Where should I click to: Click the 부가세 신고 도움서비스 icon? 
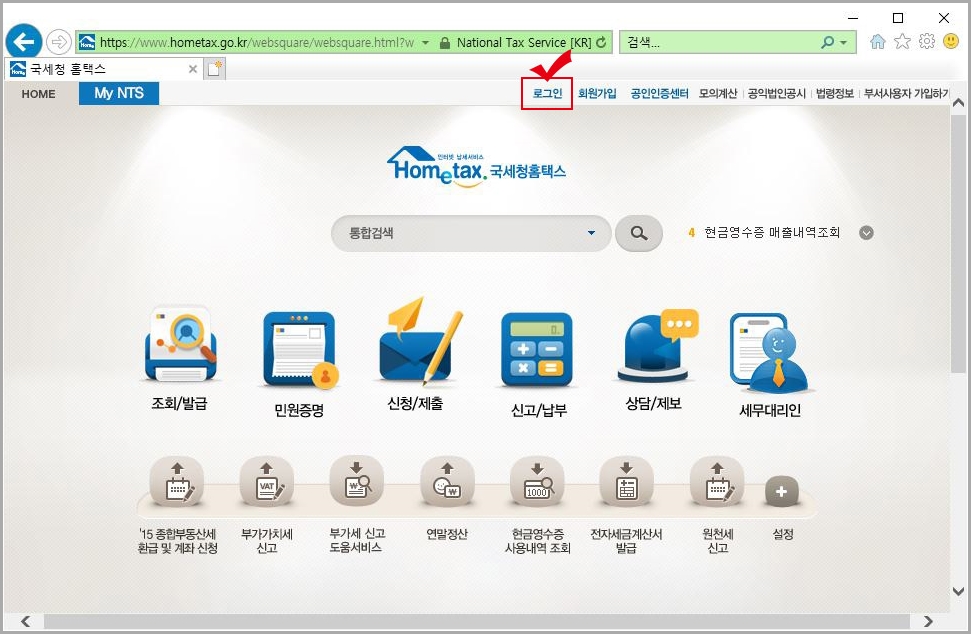(x=357, y=482)
